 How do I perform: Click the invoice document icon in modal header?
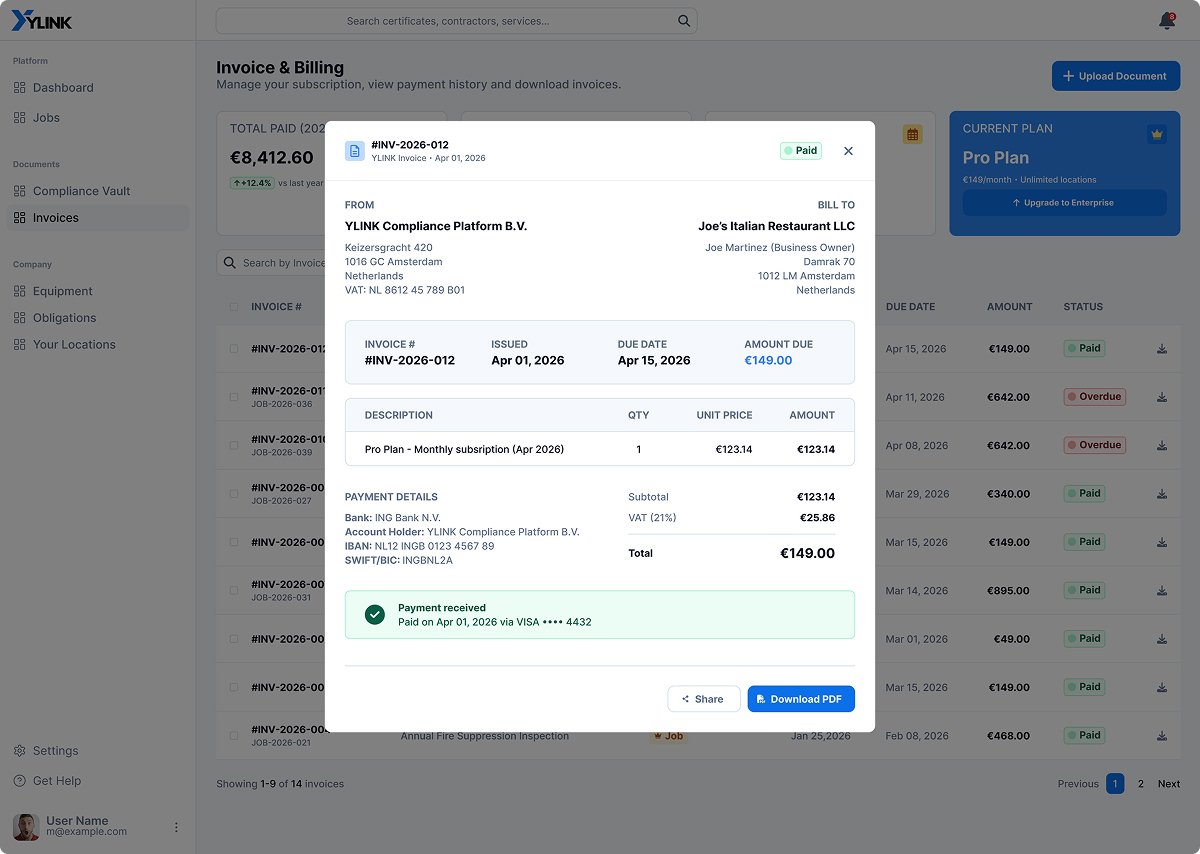click(355, 151)
